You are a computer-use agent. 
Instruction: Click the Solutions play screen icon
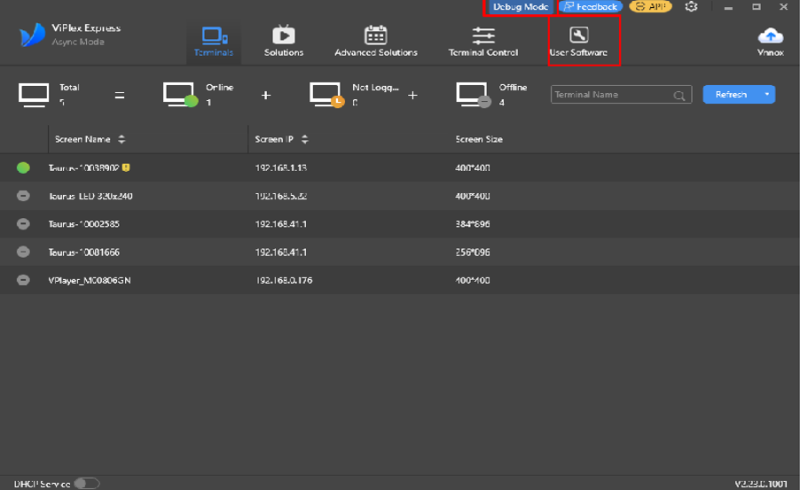coord(283,35)
